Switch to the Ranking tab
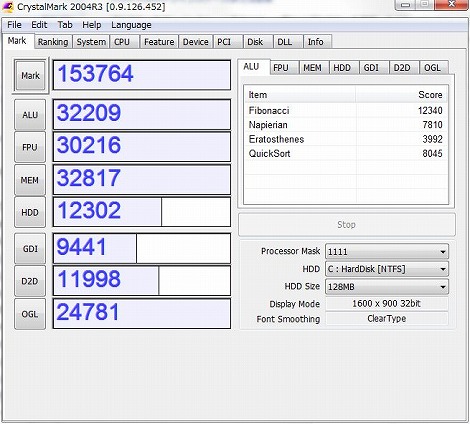 click(53, 42)
